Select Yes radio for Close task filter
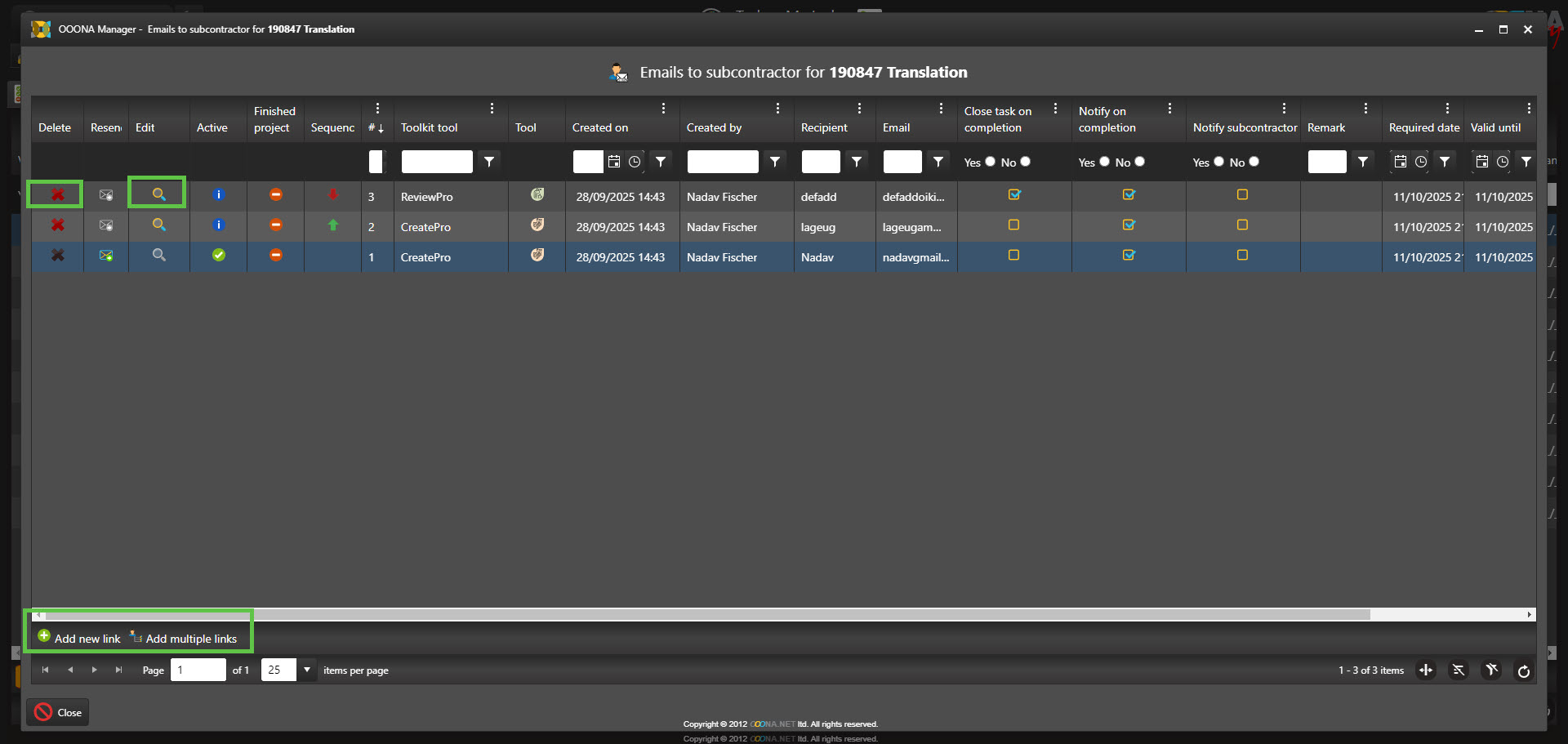 [990, 162]
